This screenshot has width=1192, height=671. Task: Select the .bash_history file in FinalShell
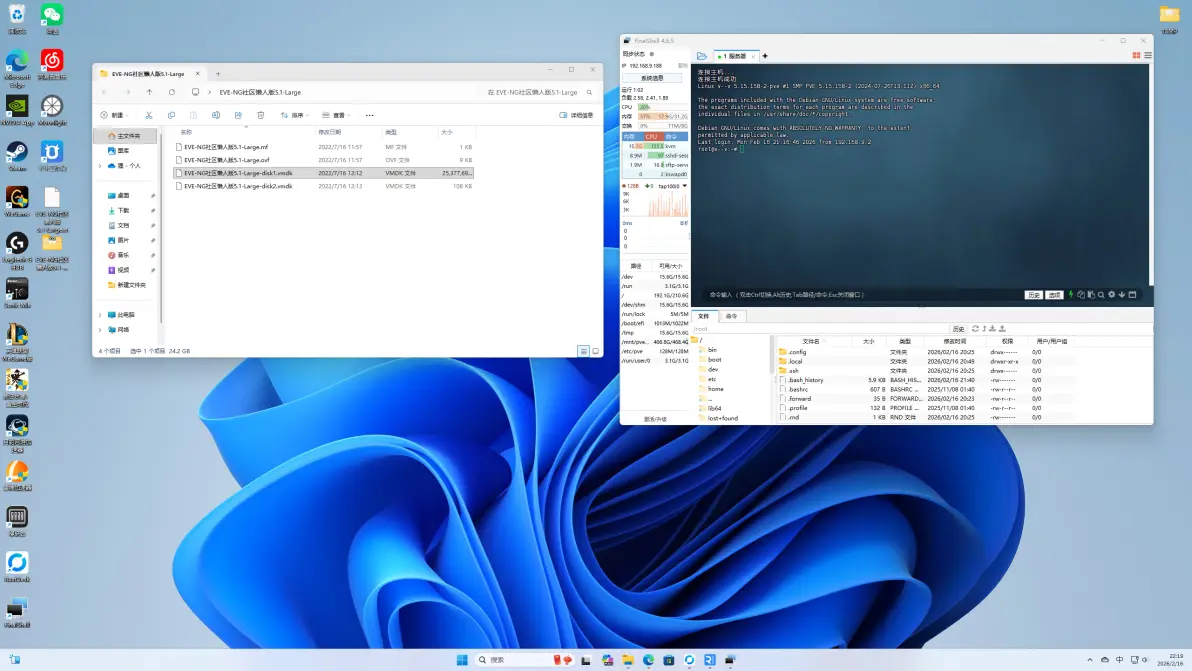pyautogui.click(x=806, y=380)
